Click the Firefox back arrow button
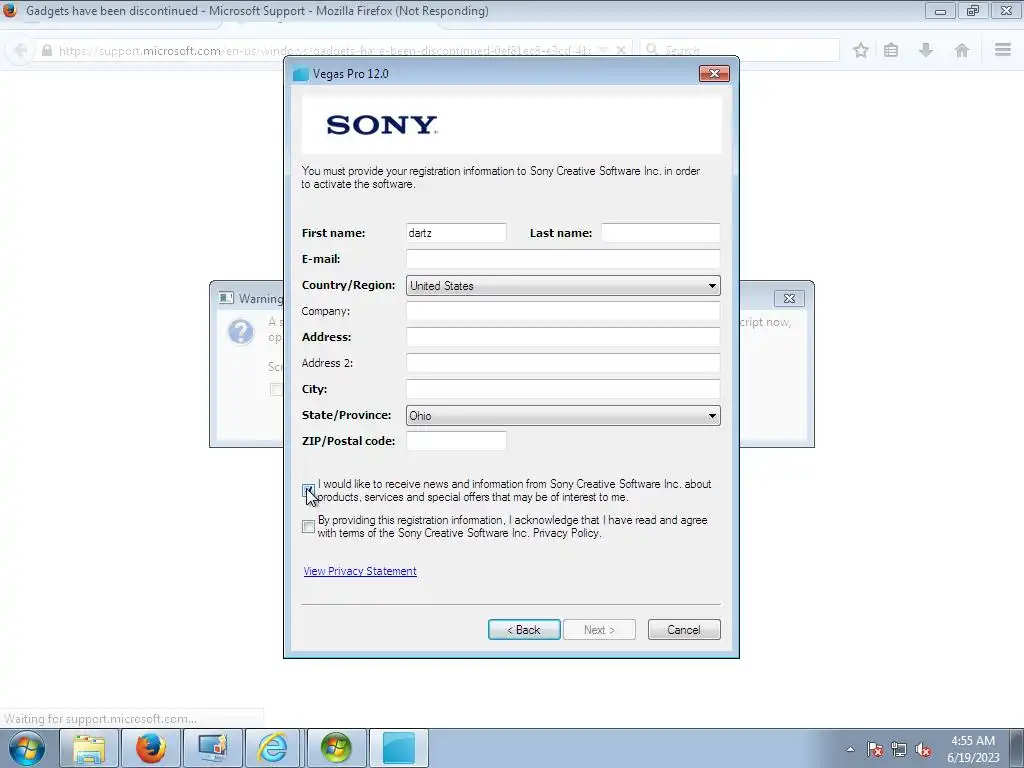This screenshot has width=1024, height=768. [20, 50]
